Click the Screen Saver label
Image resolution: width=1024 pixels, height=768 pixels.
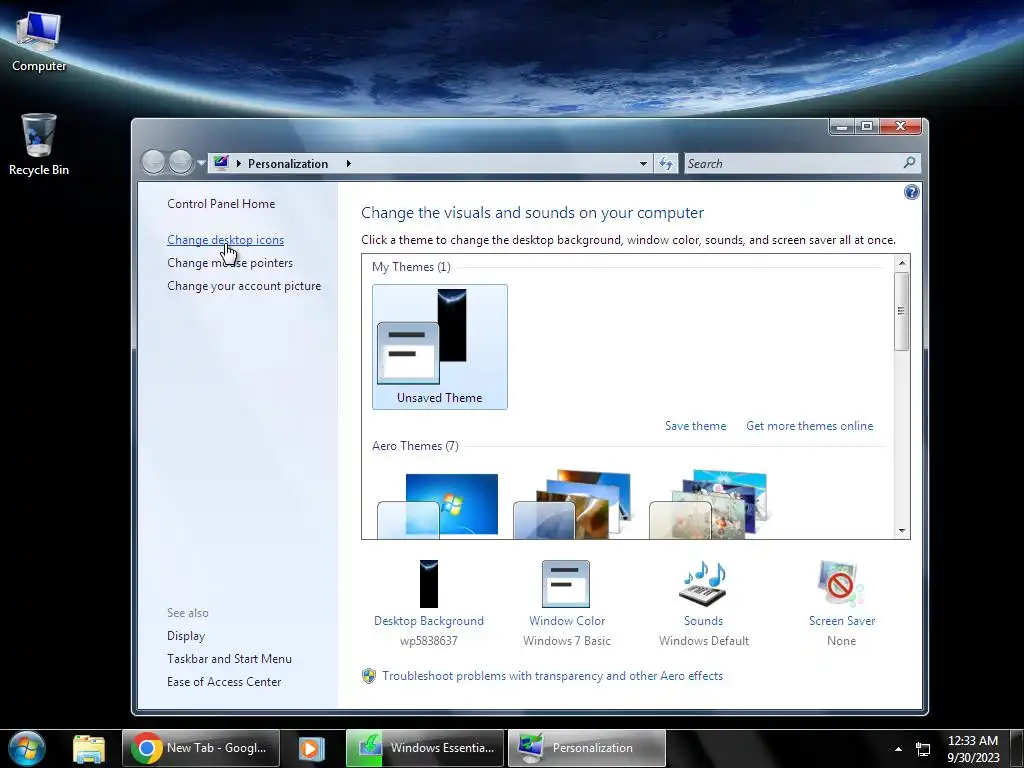(x=842, y=621)
